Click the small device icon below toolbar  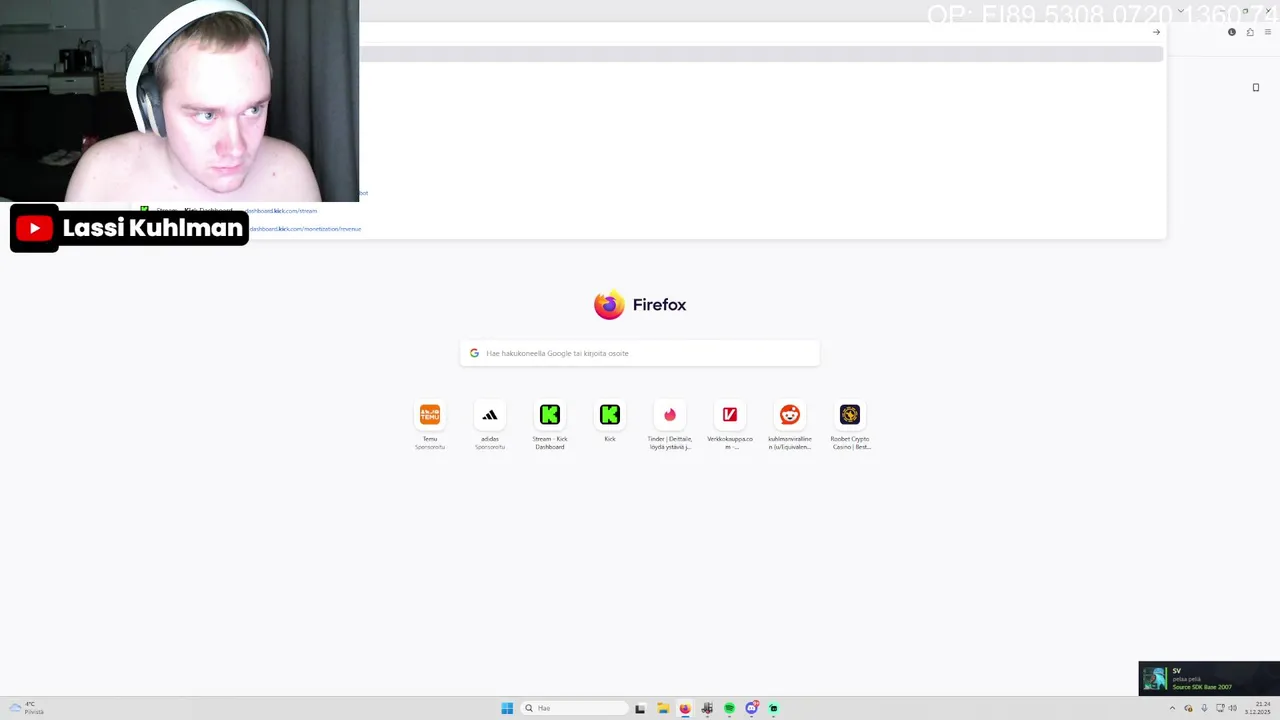[x=1256, y=88]
